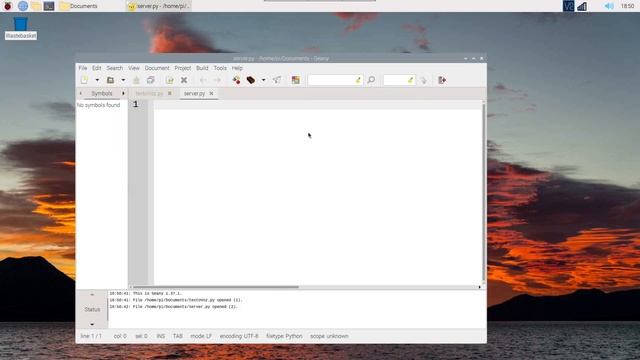The height and width of the screenshot is (360, 640).
Task: Open the File menu
Action: (x=83, y=68)
